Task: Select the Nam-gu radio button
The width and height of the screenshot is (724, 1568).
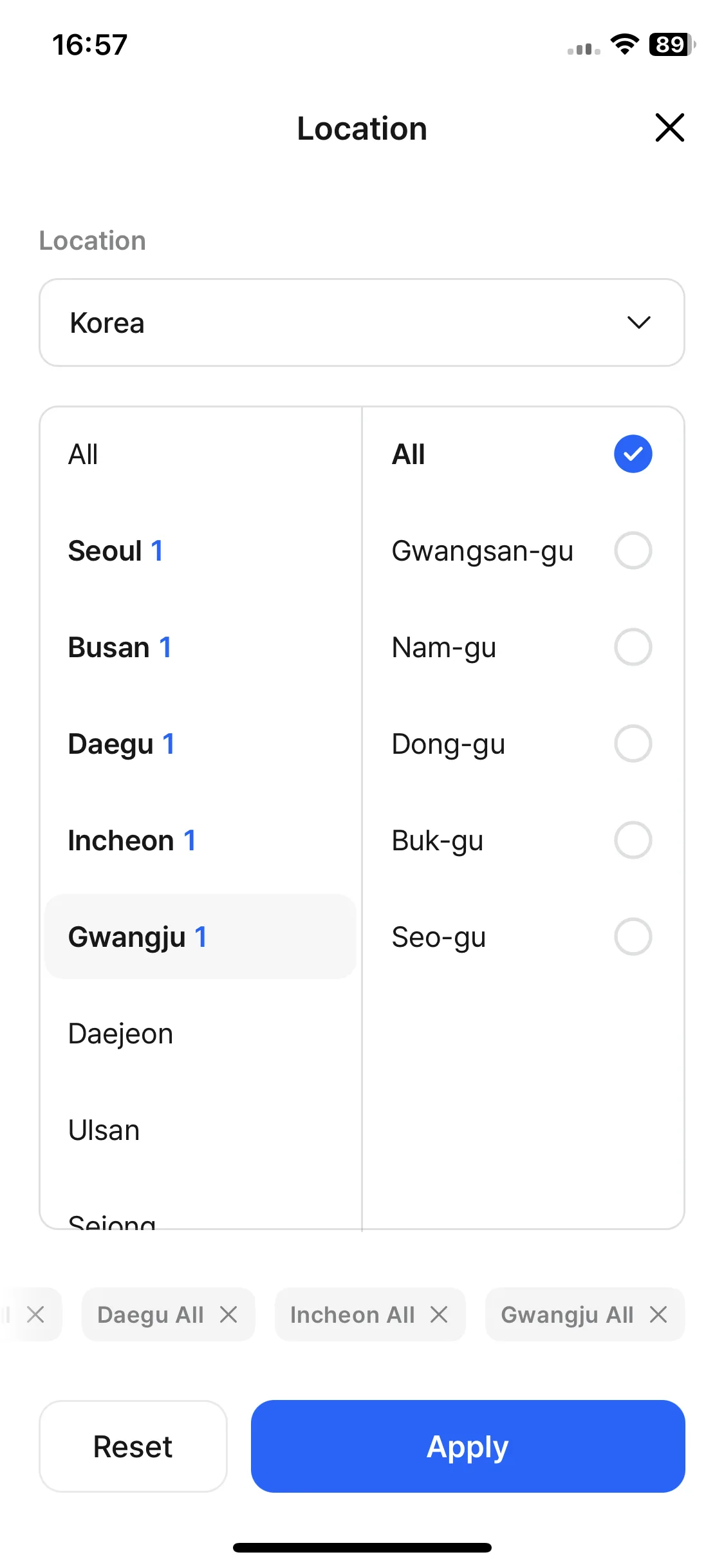Action: tap(633, 647)
